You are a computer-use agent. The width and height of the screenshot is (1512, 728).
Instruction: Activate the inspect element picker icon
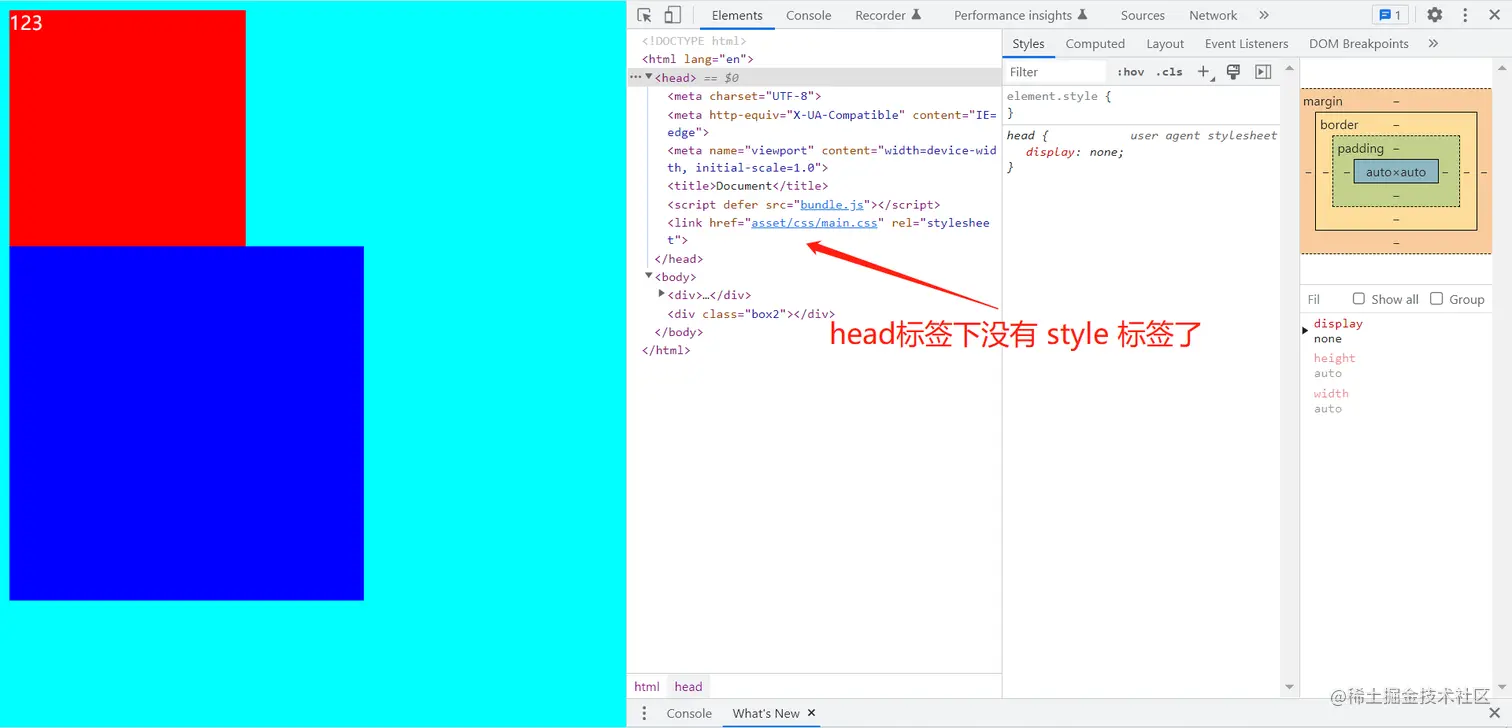tap(644, 15)
